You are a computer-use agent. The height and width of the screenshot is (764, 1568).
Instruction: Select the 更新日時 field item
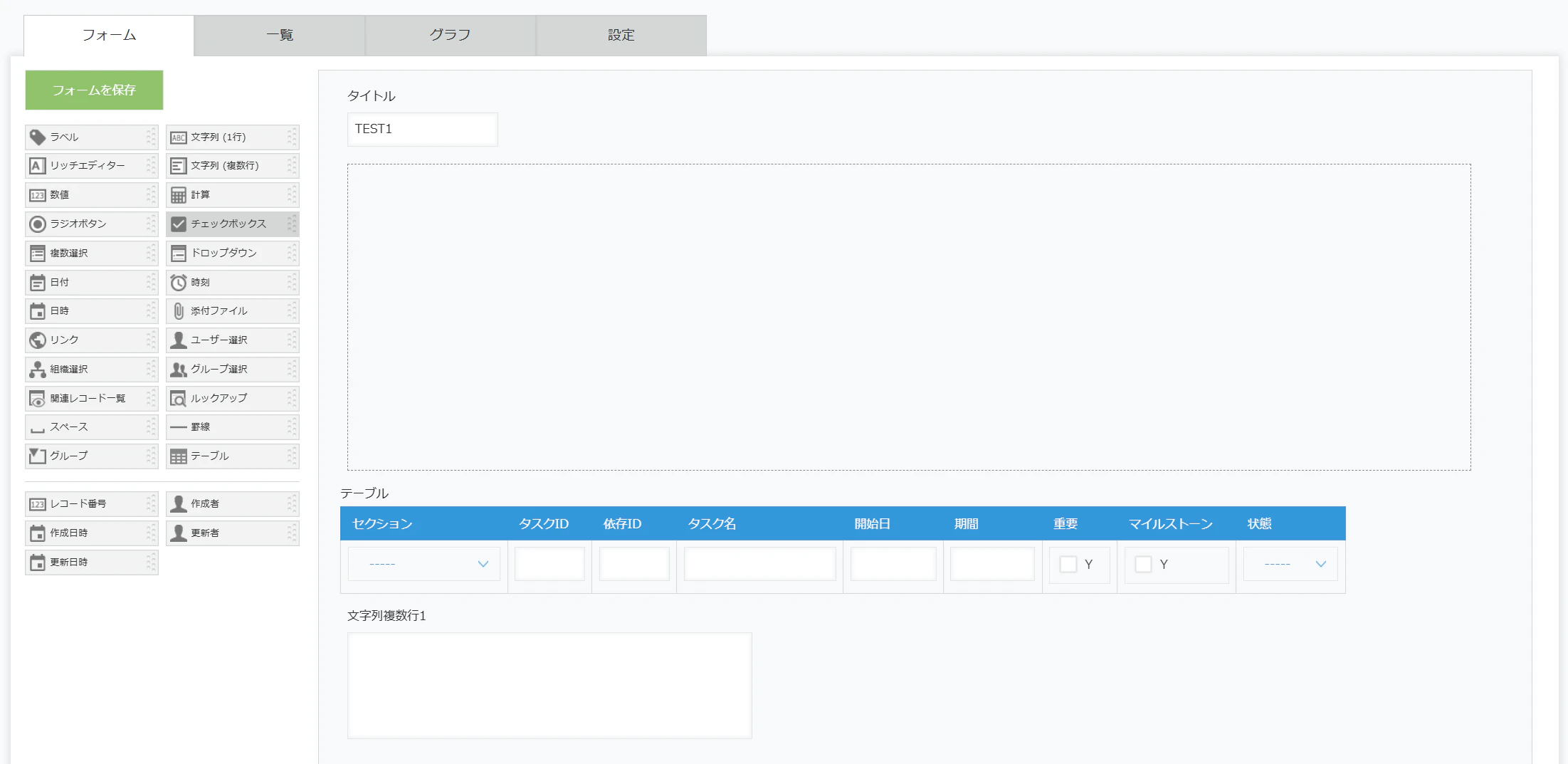(92, 562)
